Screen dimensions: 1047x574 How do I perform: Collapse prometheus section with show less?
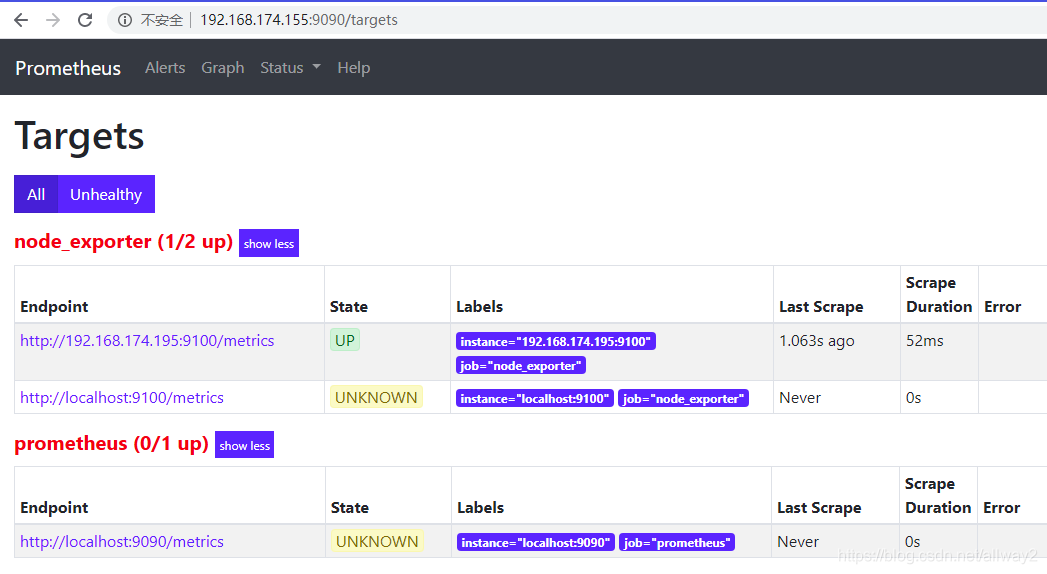[244, 445]
